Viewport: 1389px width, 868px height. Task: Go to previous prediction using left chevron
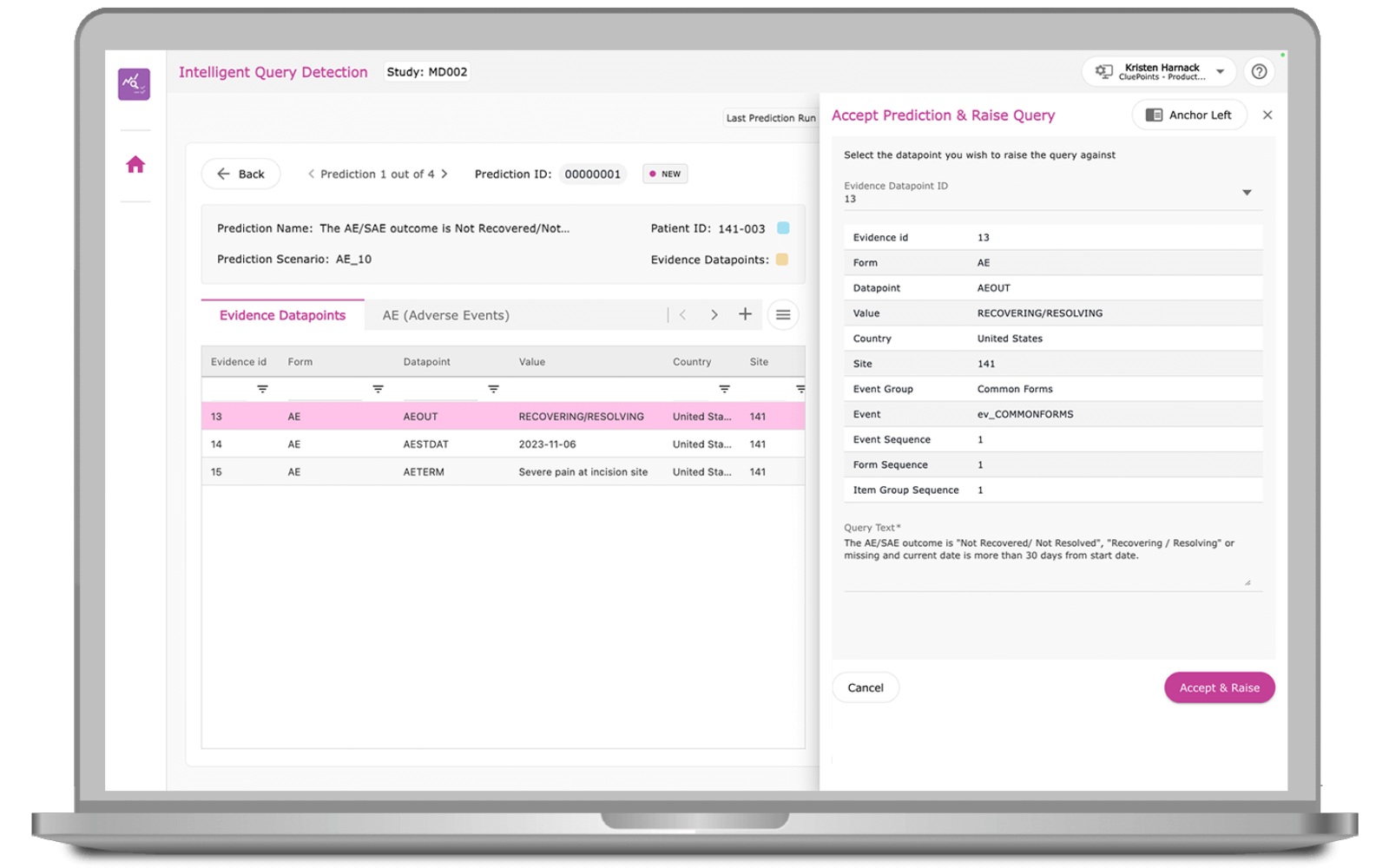tap(311, 174)
